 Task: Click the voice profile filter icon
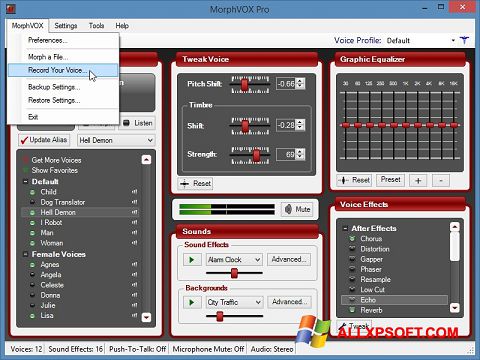click(464, 40)
